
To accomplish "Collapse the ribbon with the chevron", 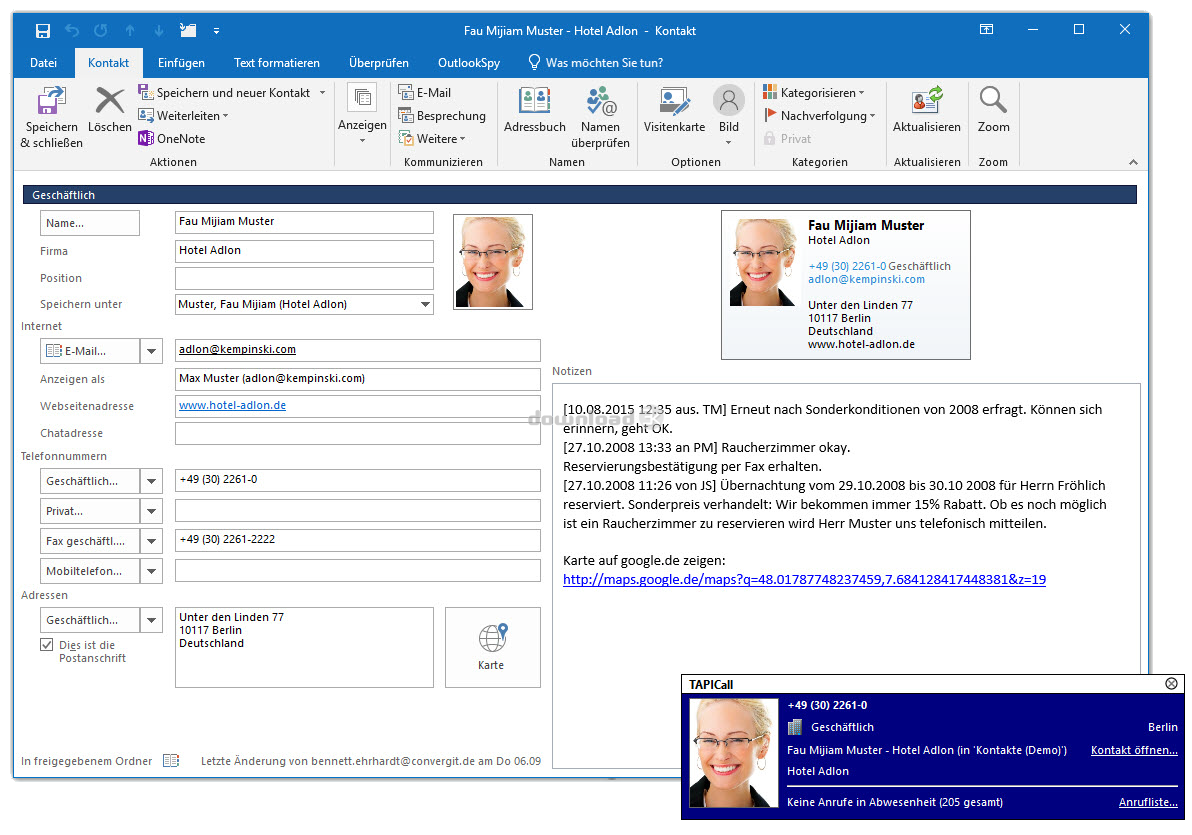I will click(x=1133, y=162).
